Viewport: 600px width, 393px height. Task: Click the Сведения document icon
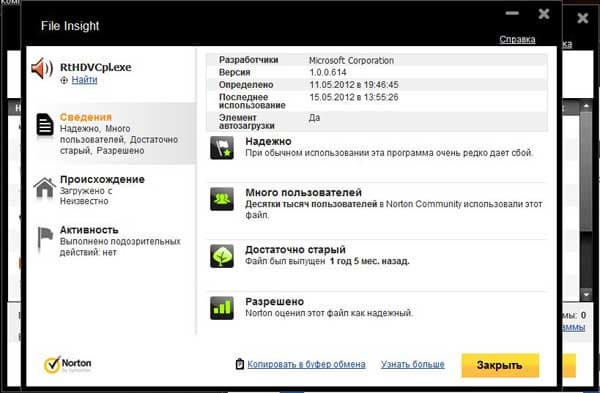45,125
